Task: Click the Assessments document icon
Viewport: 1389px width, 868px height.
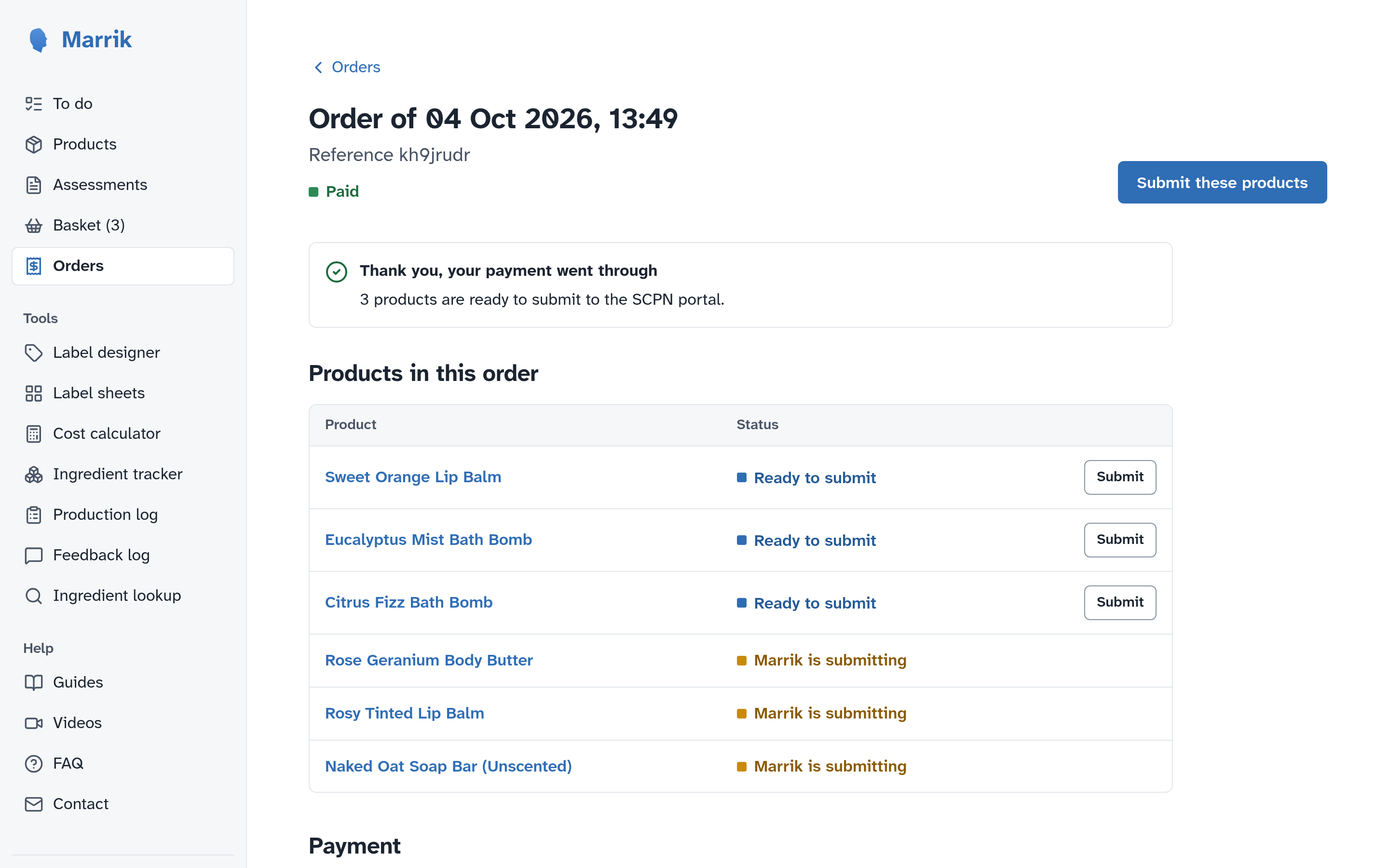Action: click(x=34, y=185)
